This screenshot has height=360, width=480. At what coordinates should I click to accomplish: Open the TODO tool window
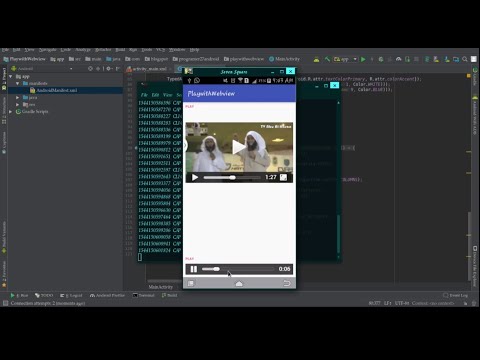coord(44,295)
